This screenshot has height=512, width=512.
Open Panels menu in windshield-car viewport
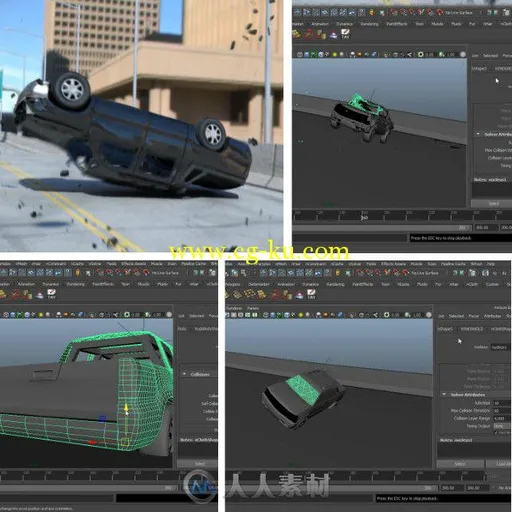[x=253, y=308]
